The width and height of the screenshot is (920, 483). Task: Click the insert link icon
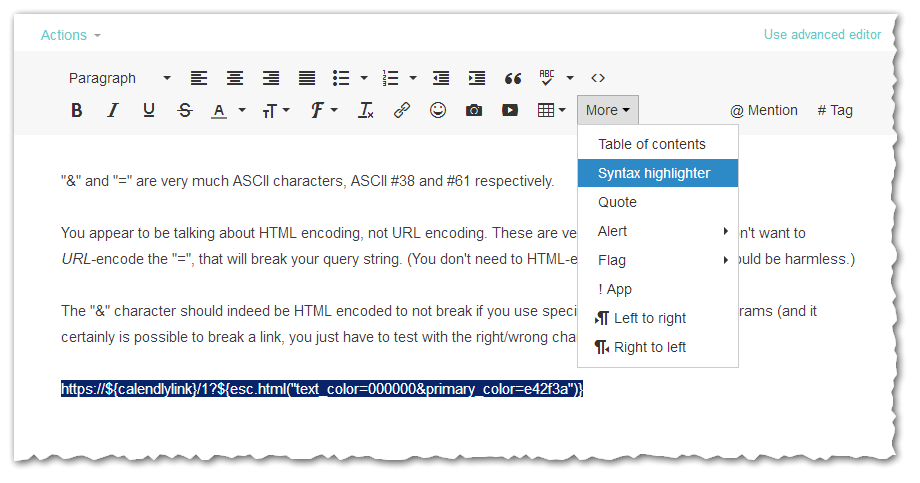(x=402, y=111)
